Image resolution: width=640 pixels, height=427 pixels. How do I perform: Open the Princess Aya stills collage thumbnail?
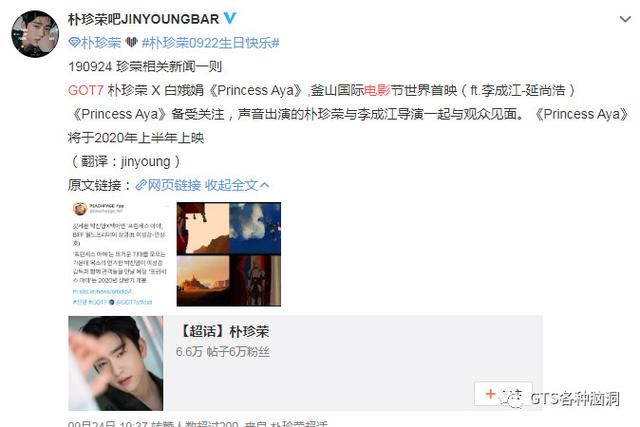(x=229, y=254)
